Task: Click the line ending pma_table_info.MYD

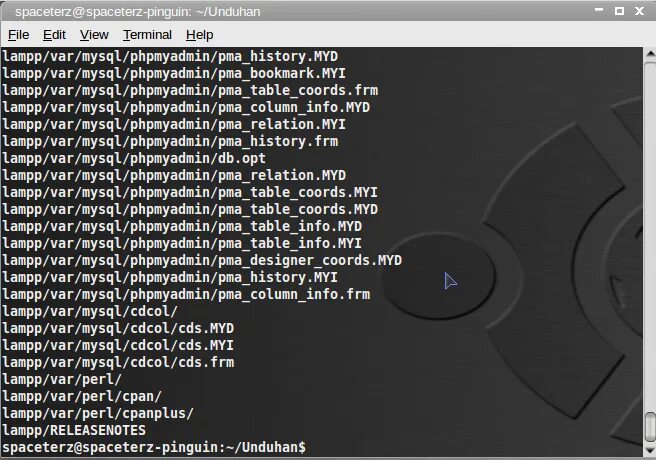Action: 182,226
